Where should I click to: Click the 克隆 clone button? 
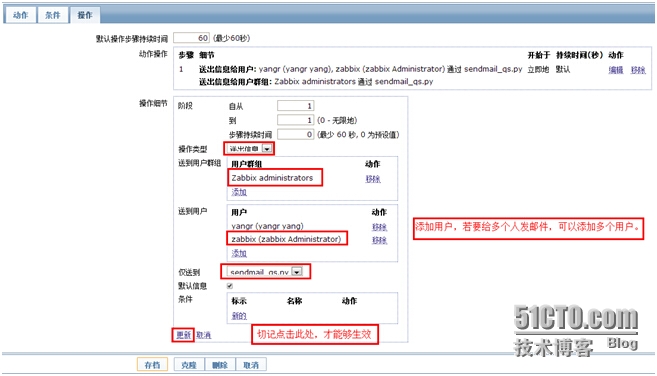(x=189, y=365)
